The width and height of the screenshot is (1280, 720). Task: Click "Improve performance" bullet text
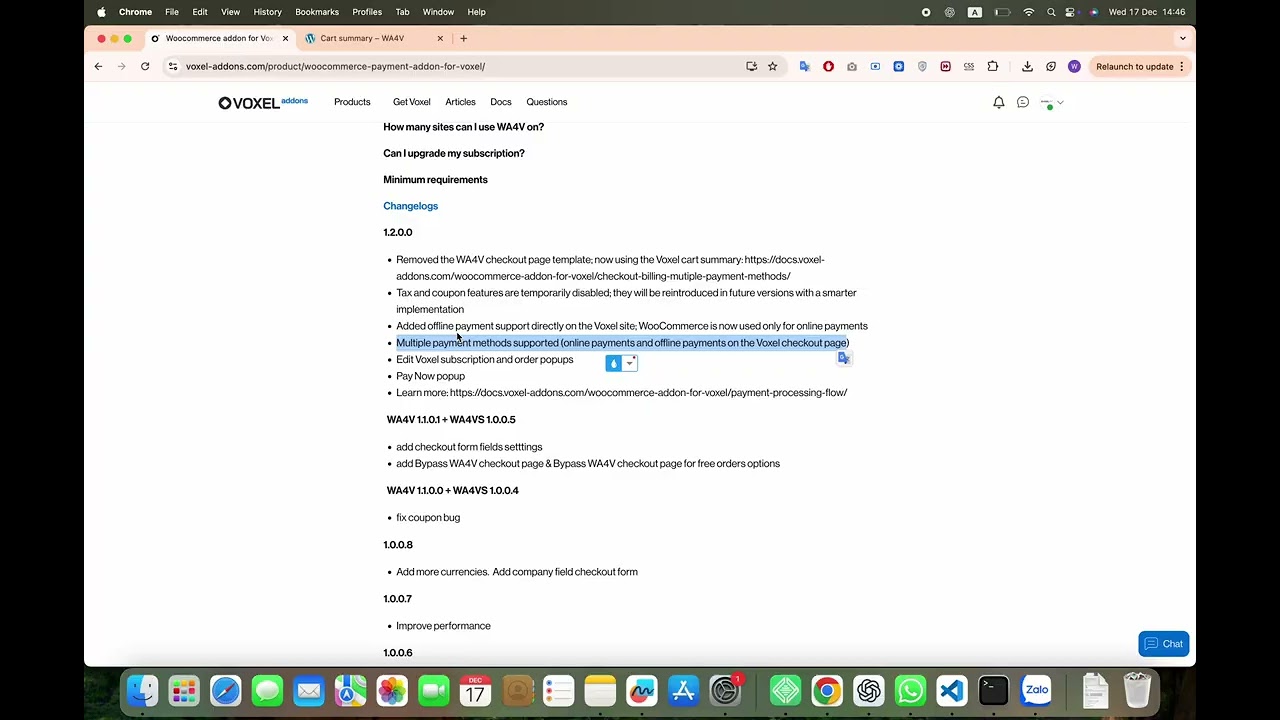[x=443, y=626]
